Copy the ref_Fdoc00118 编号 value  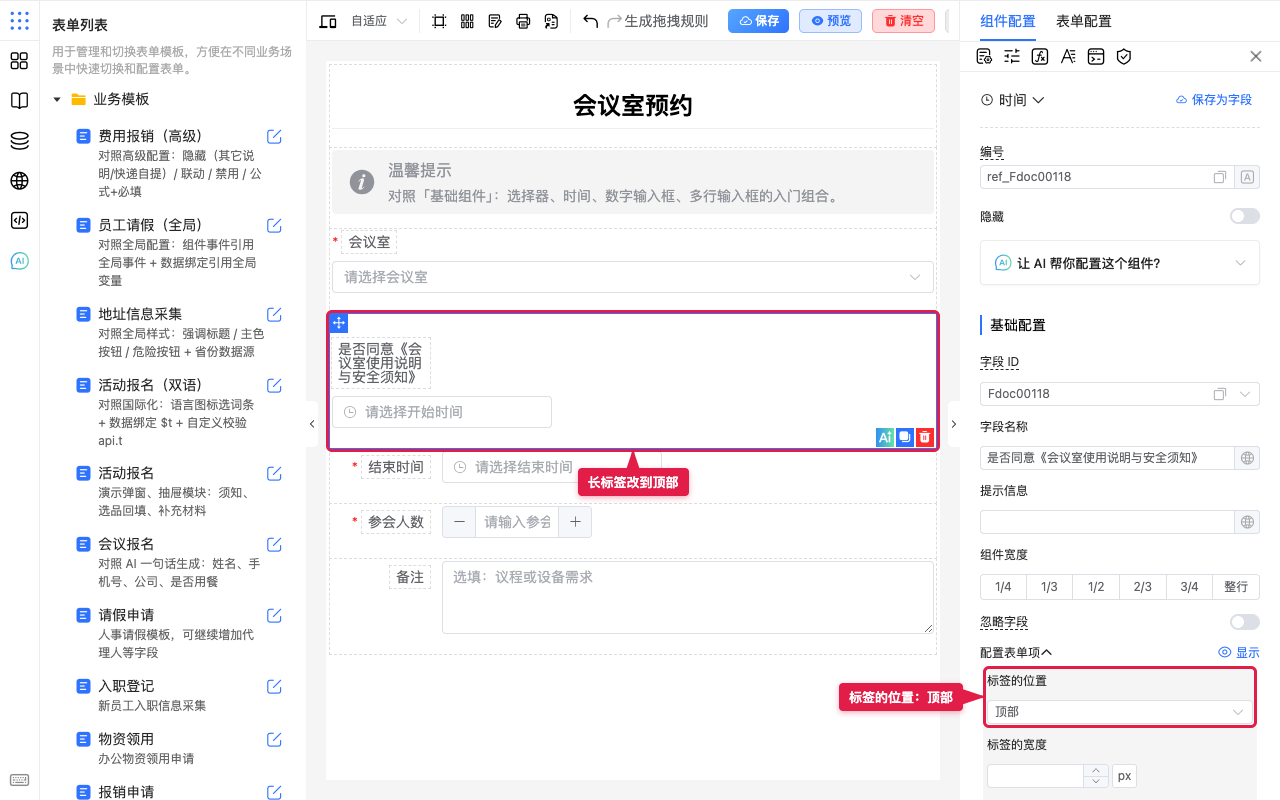tap(1220, 177)
